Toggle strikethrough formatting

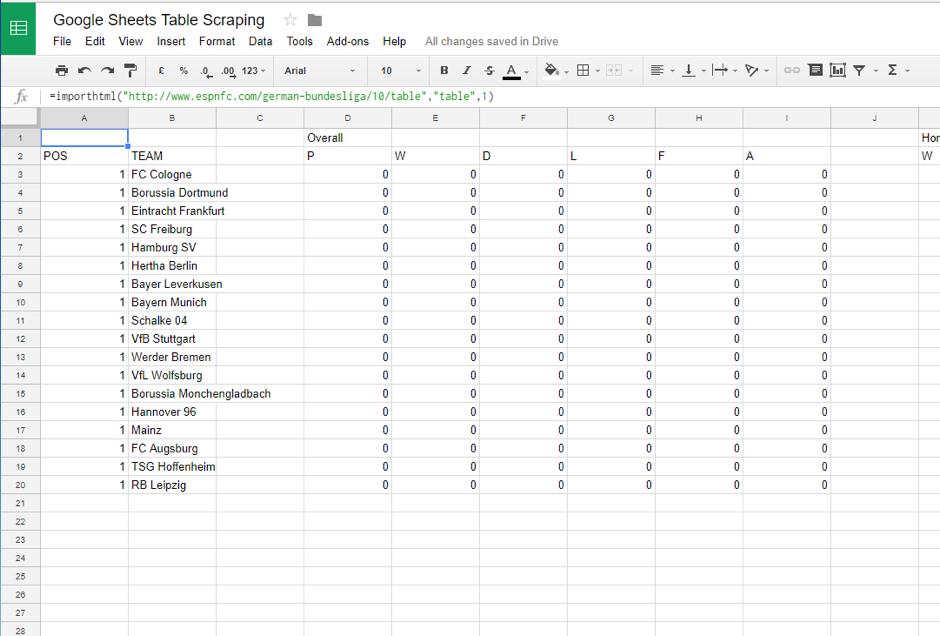(489, 71)
